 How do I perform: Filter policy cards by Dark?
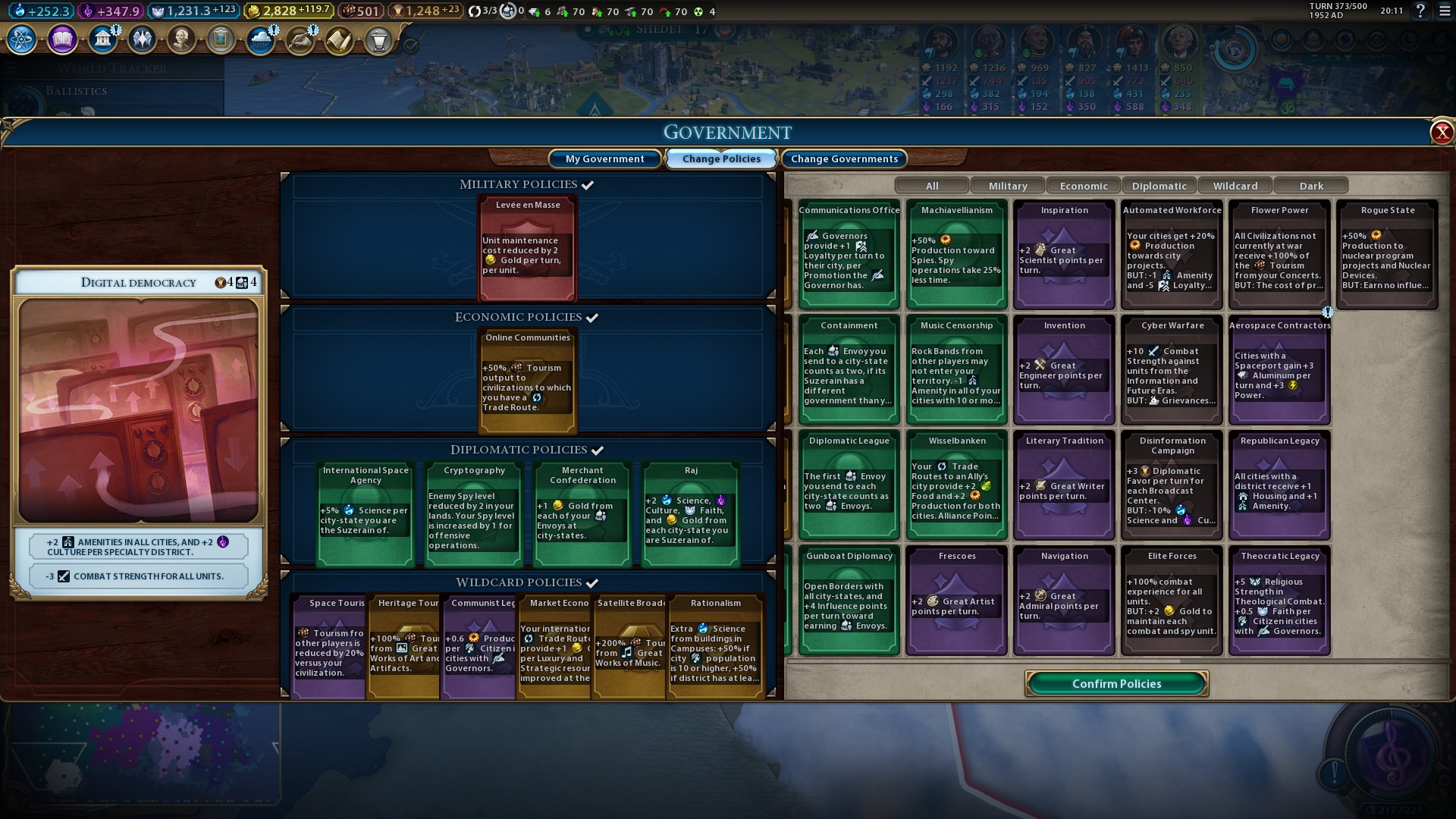point(1310,186)
